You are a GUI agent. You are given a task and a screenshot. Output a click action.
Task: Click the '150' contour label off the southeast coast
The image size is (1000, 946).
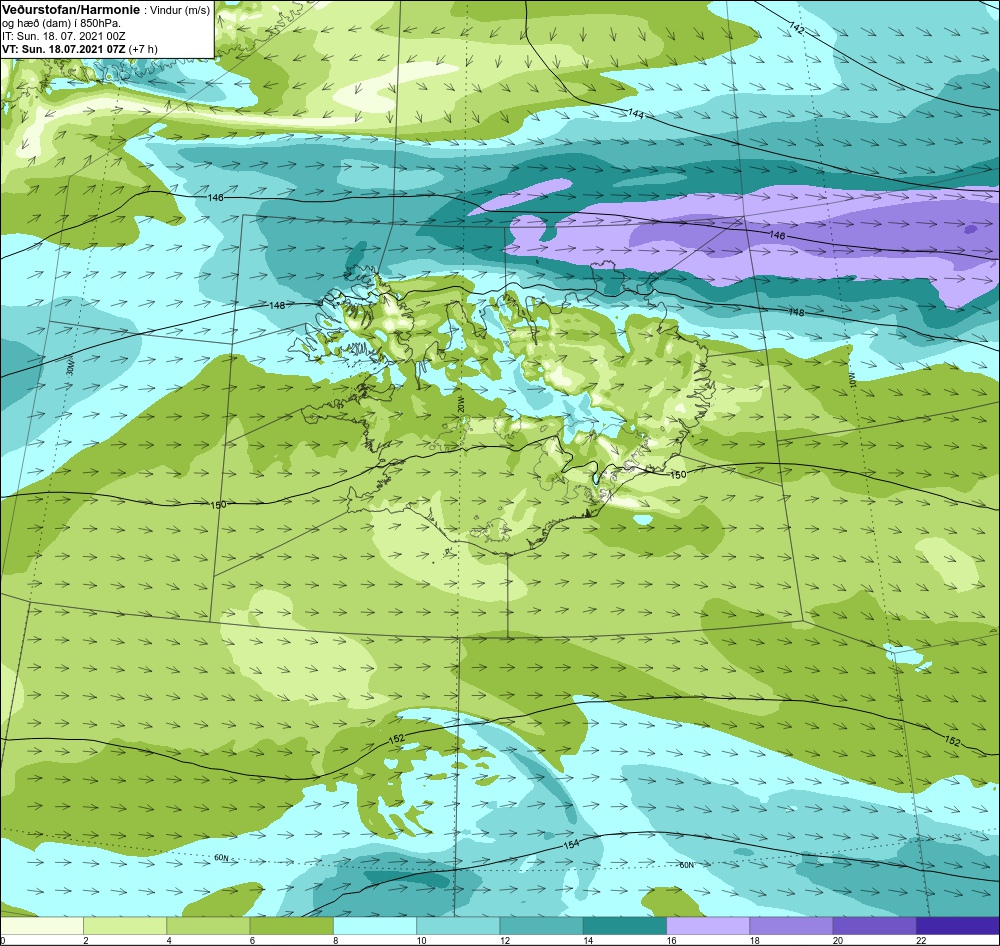click(678, 475)
